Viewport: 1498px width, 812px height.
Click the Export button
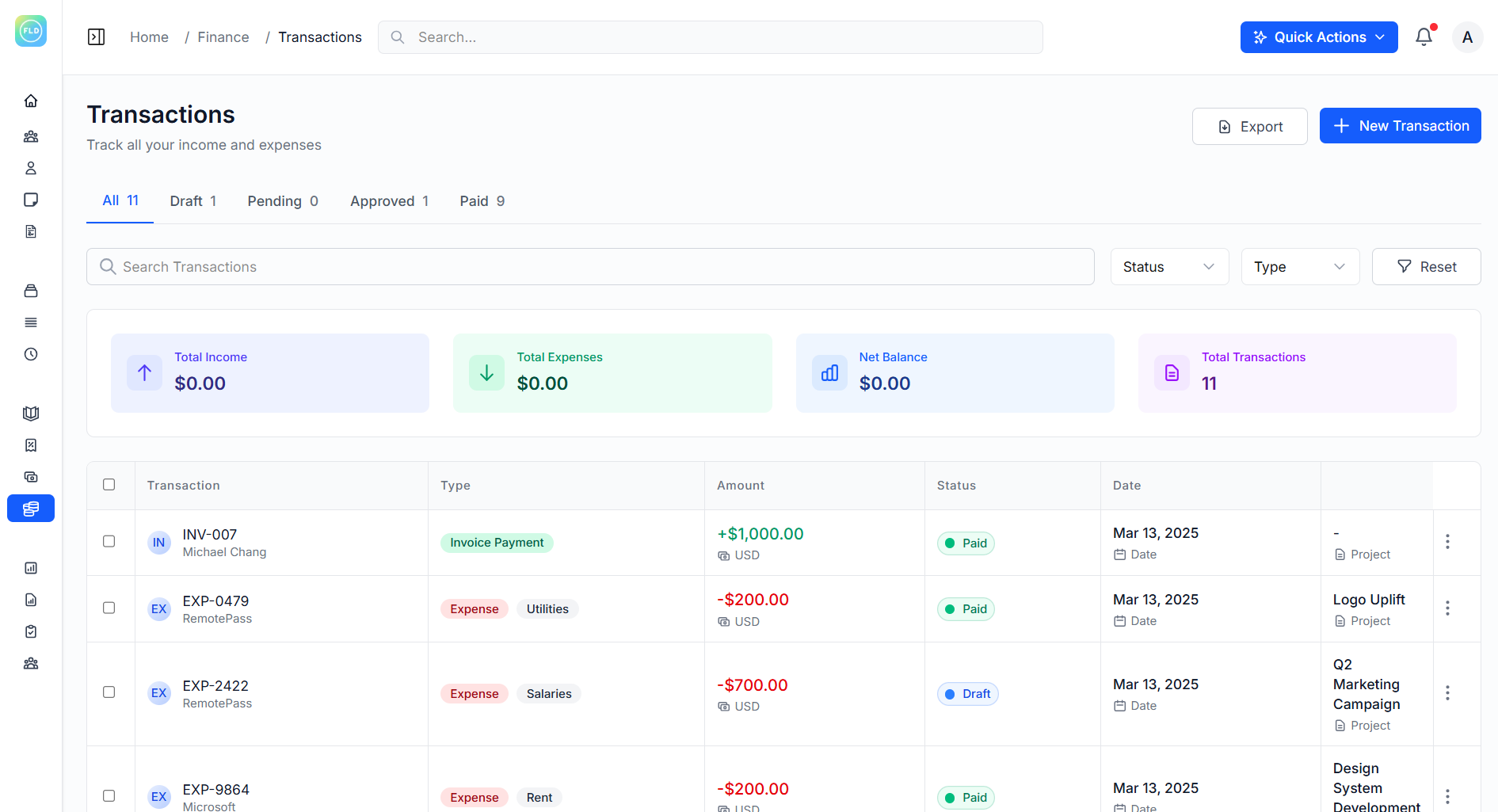pos(1250,127)
